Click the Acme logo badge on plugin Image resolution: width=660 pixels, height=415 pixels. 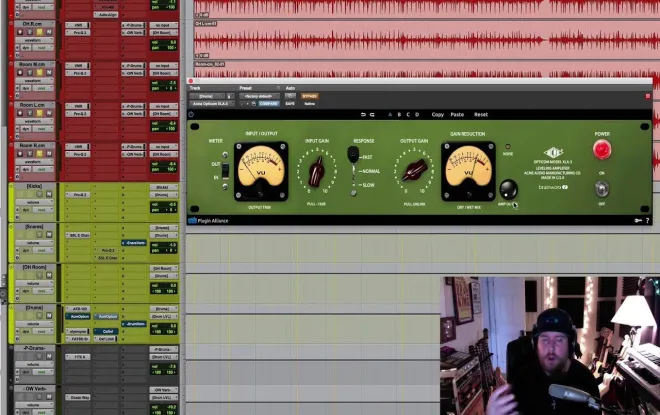point(554,152)
